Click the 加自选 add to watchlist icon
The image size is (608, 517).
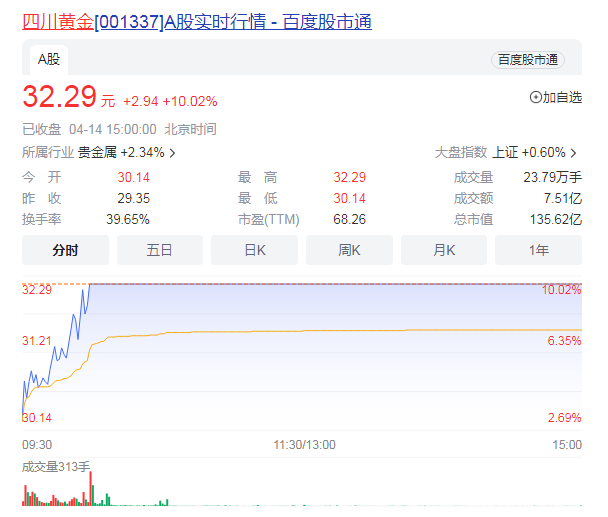pos(535,98)
